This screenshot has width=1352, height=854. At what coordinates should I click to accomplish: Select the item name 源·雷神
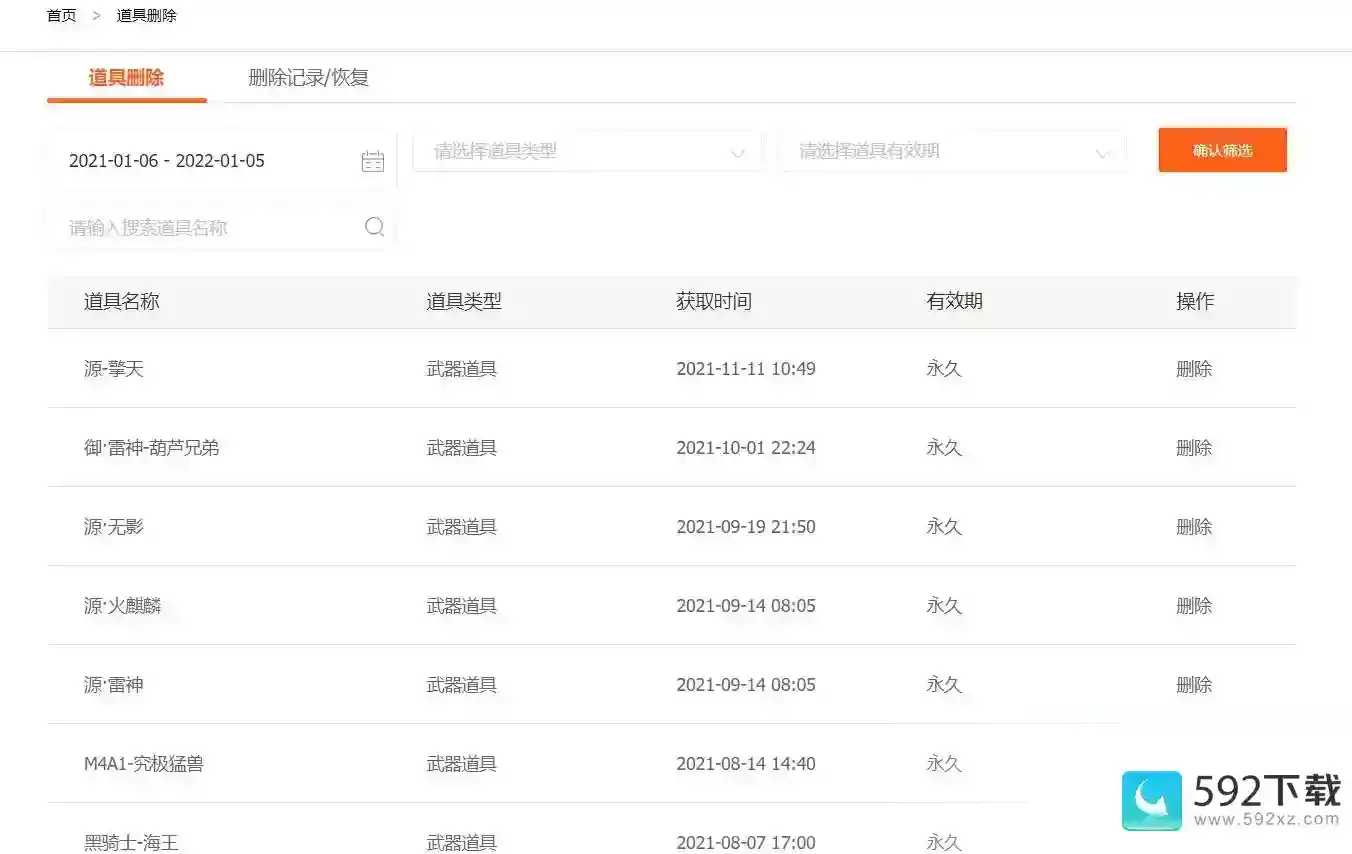pyautogui.click(x=114, y=685)
